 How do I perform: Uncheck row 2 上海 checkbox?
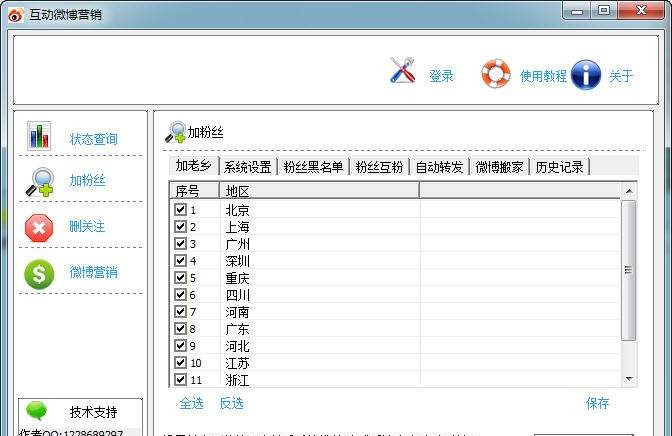click(x=180, y=226)
